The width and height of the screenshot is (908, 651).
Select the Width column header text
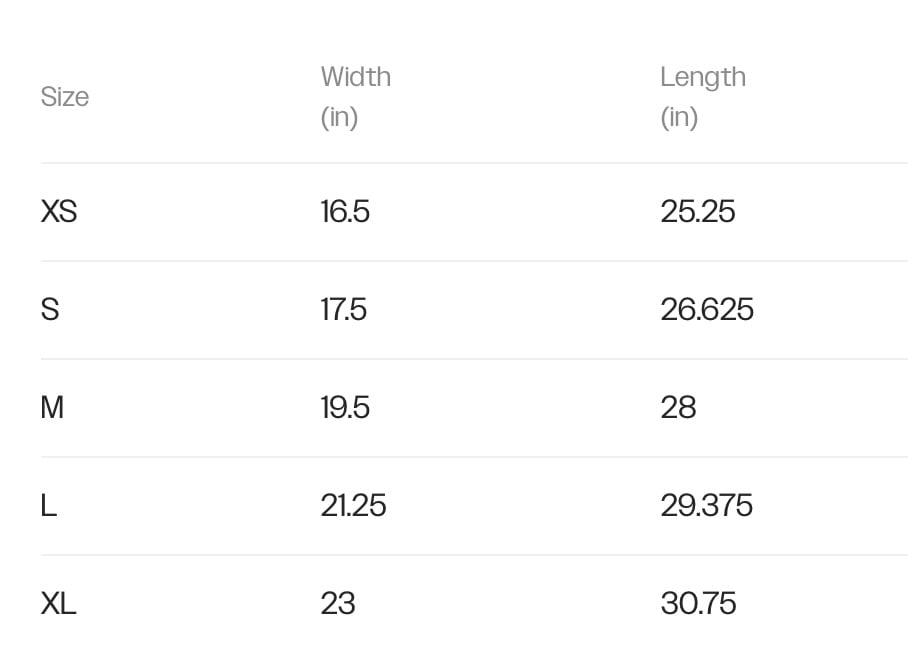point(355,77)
